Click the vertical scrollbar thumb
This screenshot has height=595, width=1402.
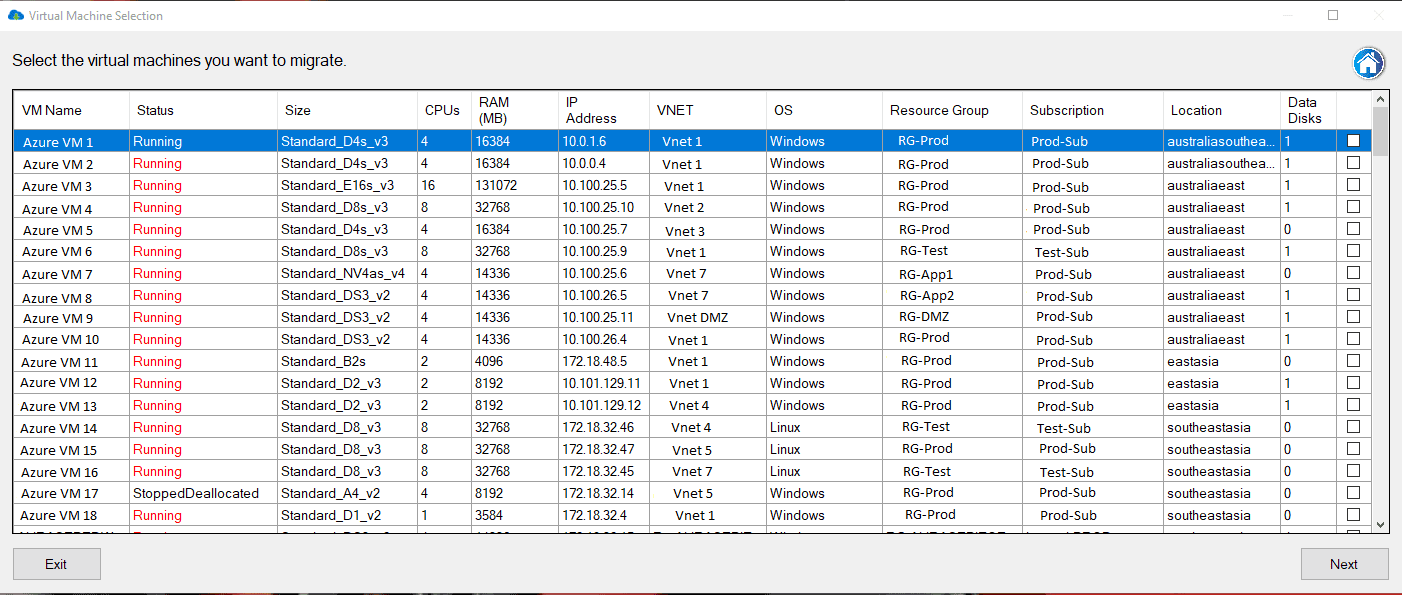[1380, 132]
